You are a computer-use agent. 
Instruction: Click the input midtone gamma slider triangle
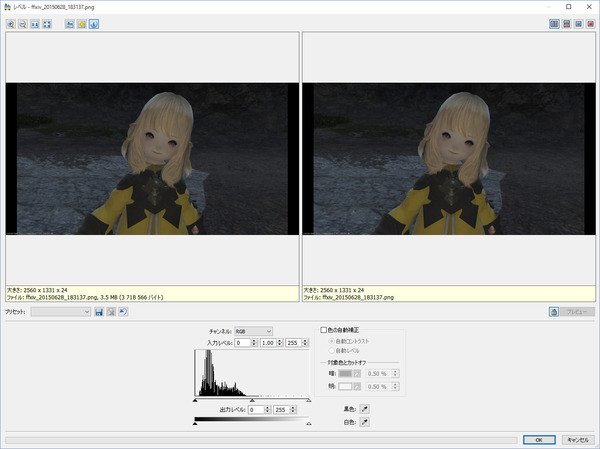coord(252,400)
